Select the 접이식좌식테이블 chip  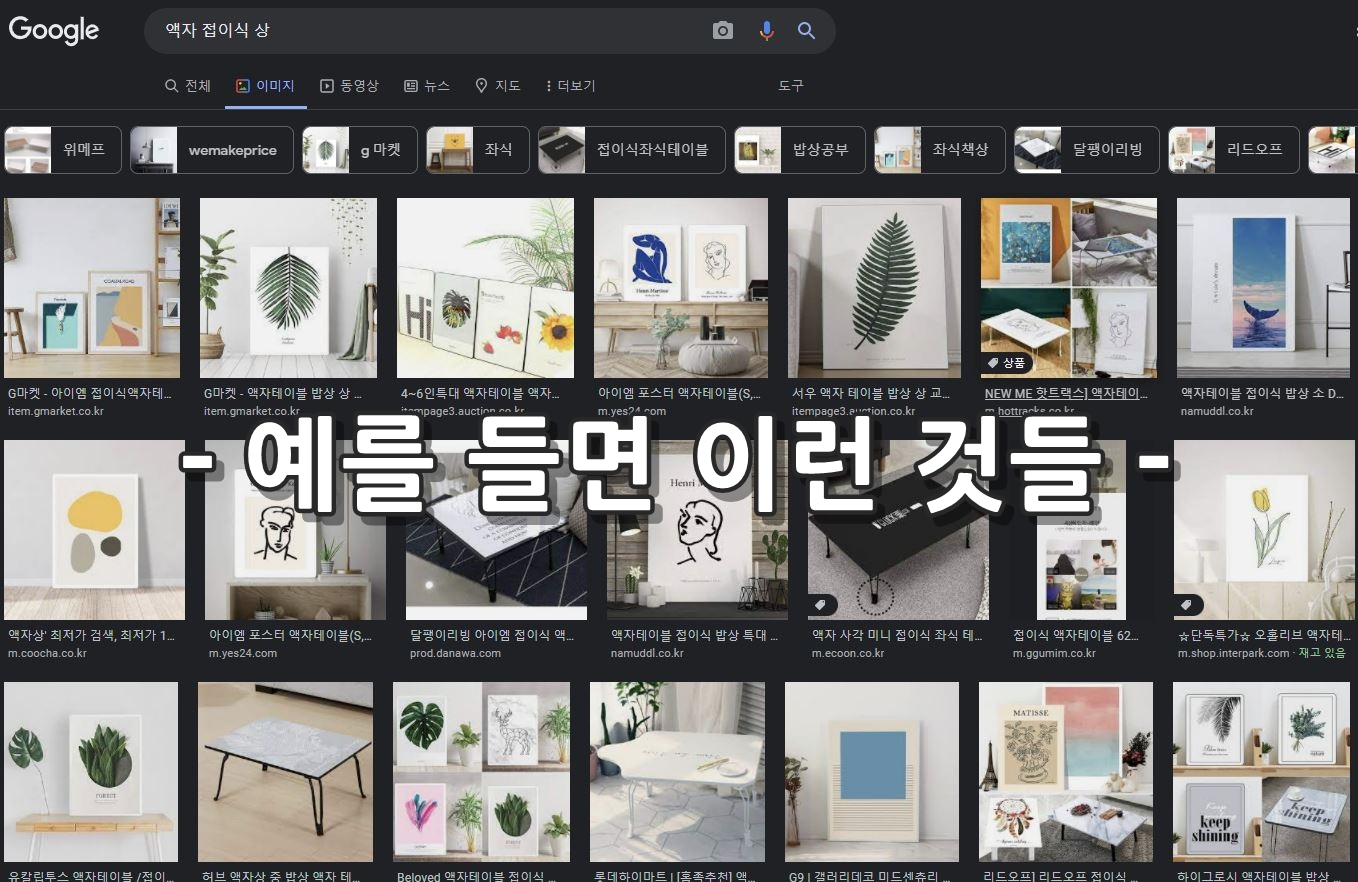pyautogui.click(x=632, y=150)
